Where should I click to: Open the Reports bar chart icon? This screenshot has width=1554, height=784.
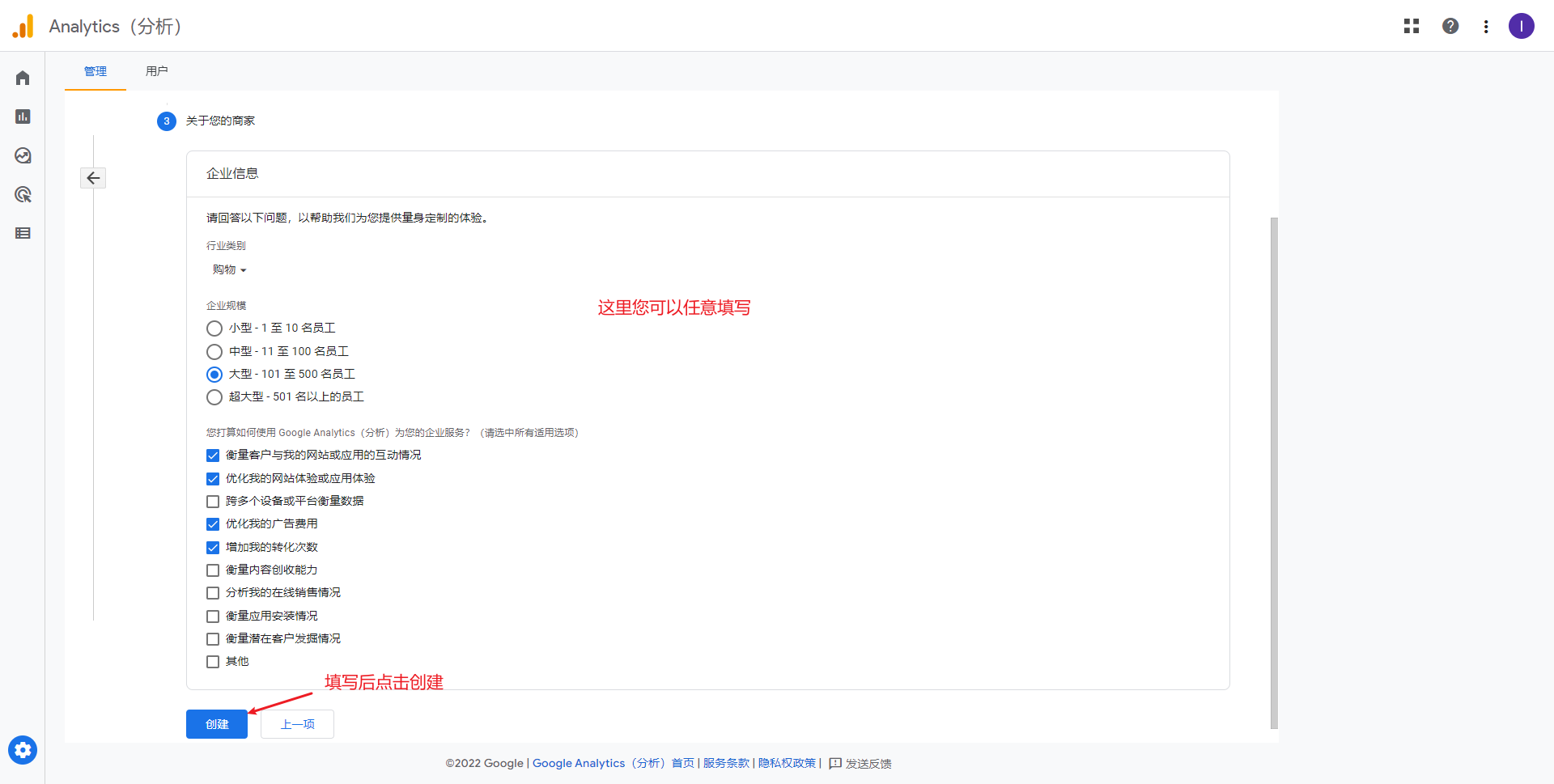point(23,117)
